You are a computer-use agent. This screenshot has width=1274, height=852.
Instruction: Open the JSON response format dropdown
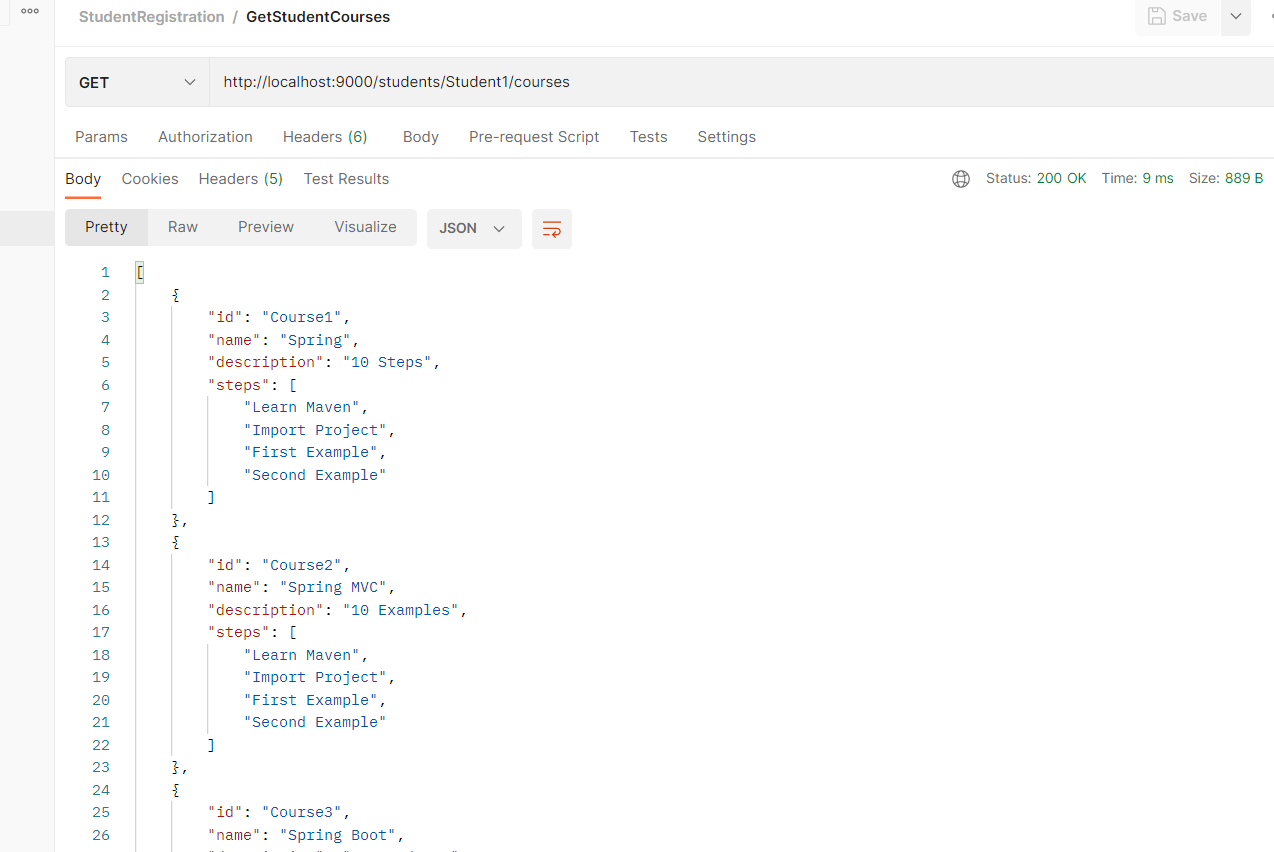473,228
